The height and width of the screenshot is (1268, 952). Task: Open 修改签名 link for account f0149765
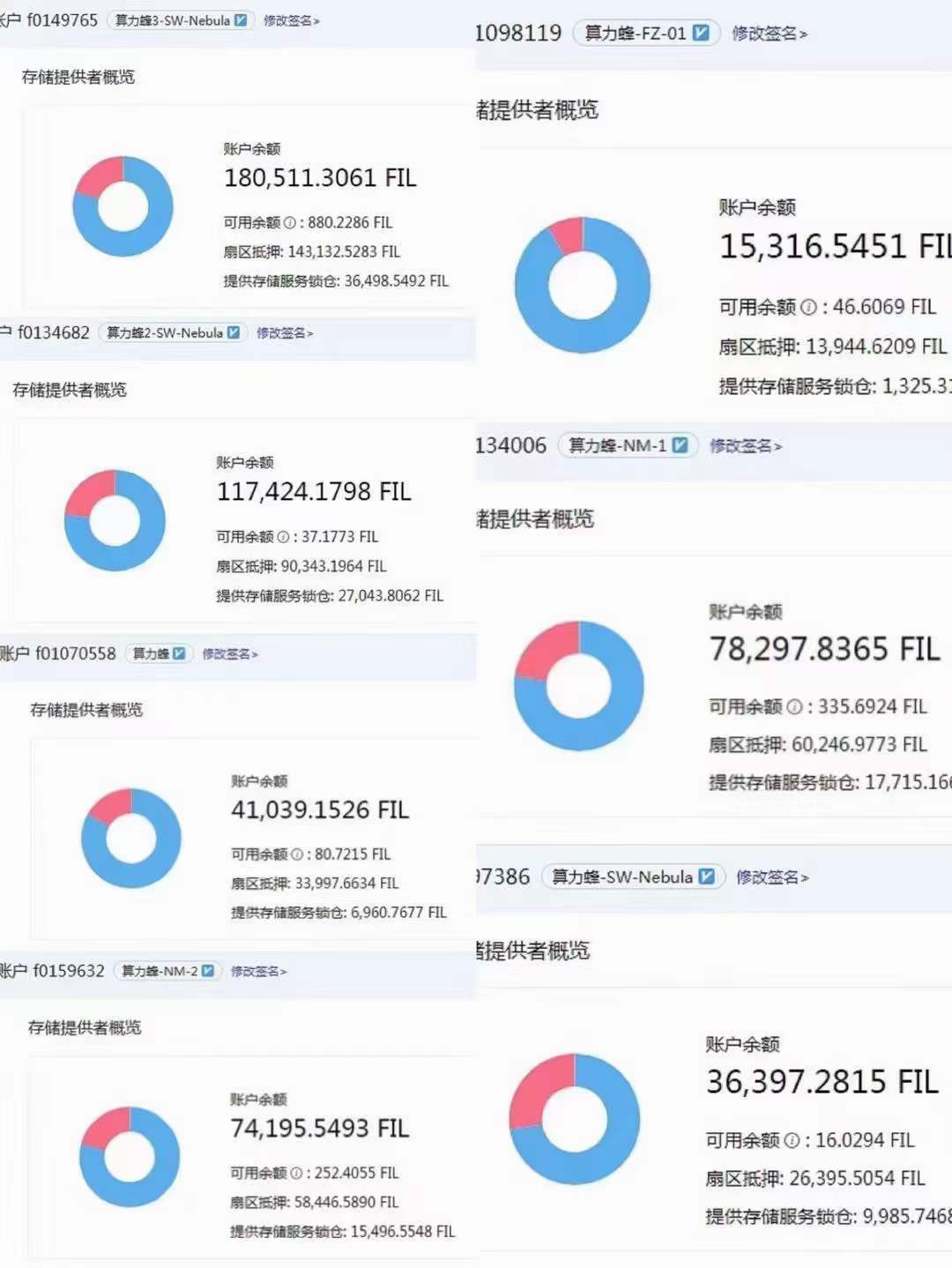[x=291, y=20]
